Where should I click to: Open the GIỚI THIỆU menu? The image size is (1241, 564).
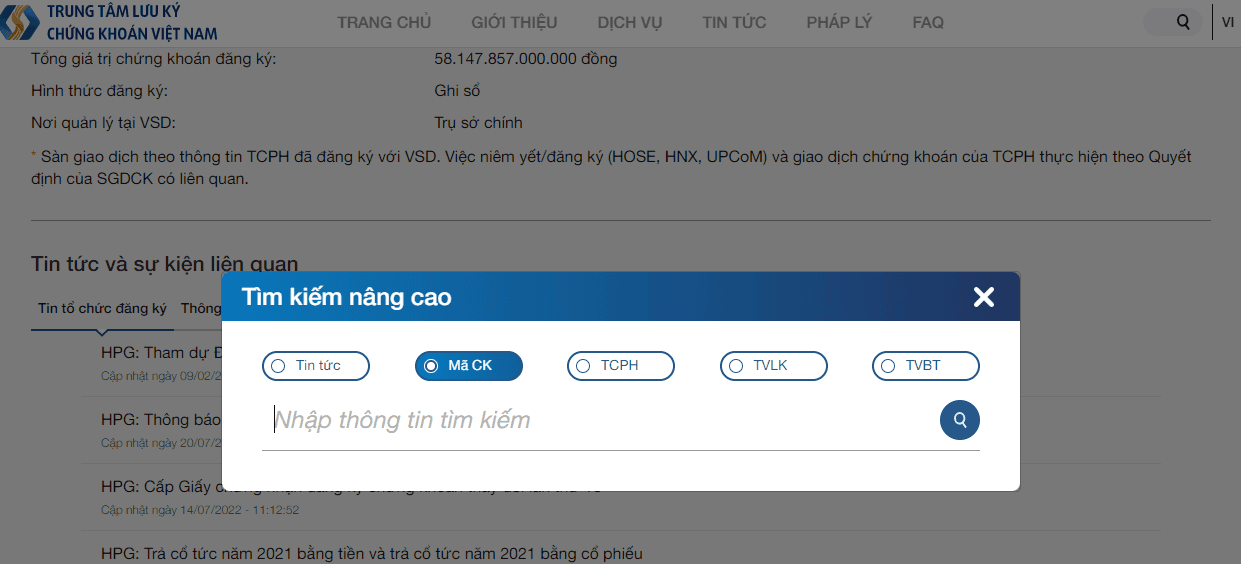514,22
